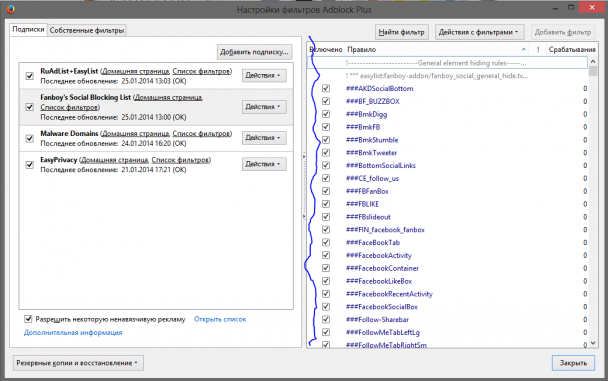
Task: Toggle checkbox for ###BmkDigg rule
Action: coord(326,114)
